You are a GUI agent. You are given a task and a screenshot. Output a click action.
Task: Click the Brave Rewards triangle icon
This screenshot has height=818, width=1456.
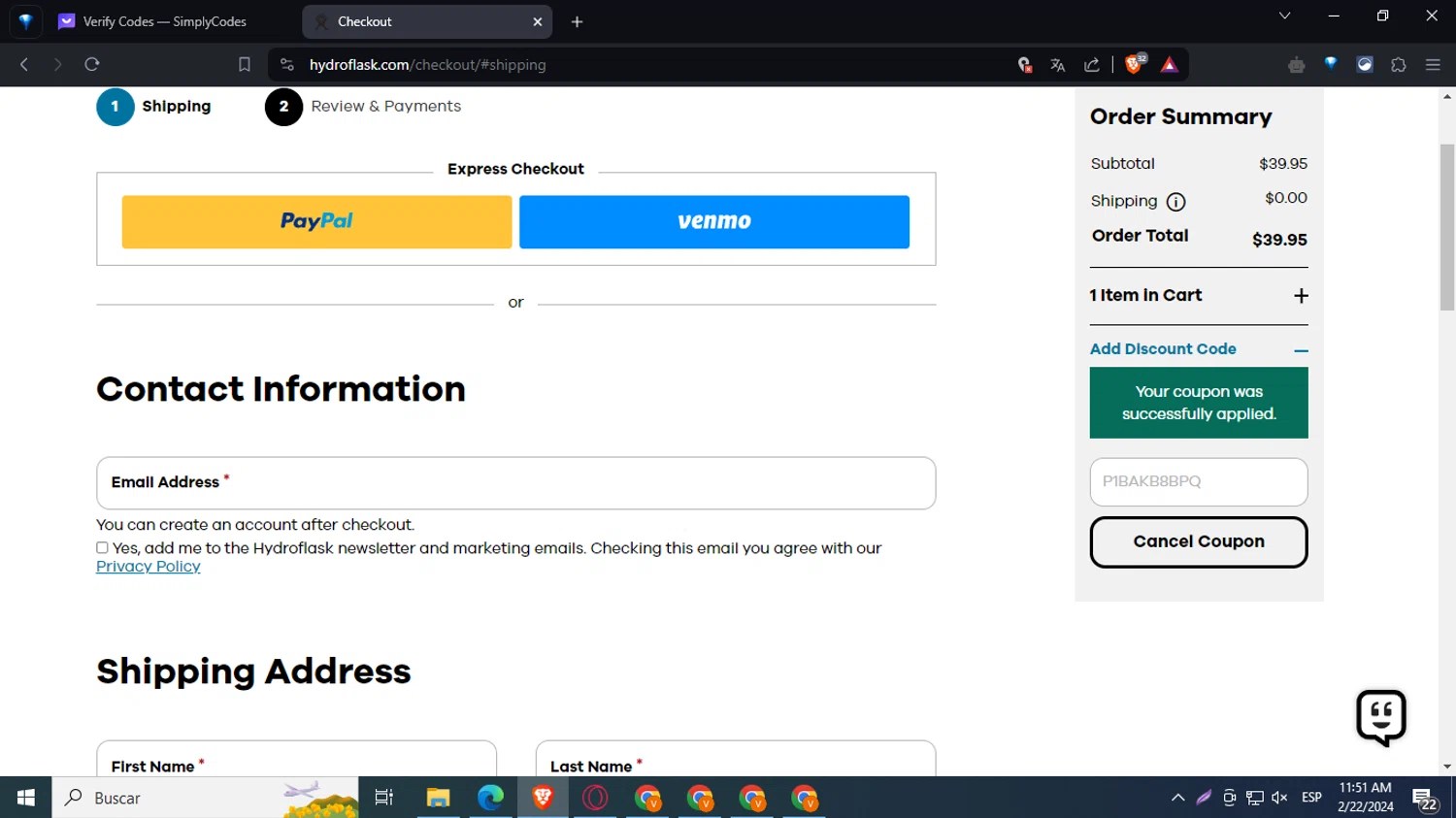tap(1169, 65)
